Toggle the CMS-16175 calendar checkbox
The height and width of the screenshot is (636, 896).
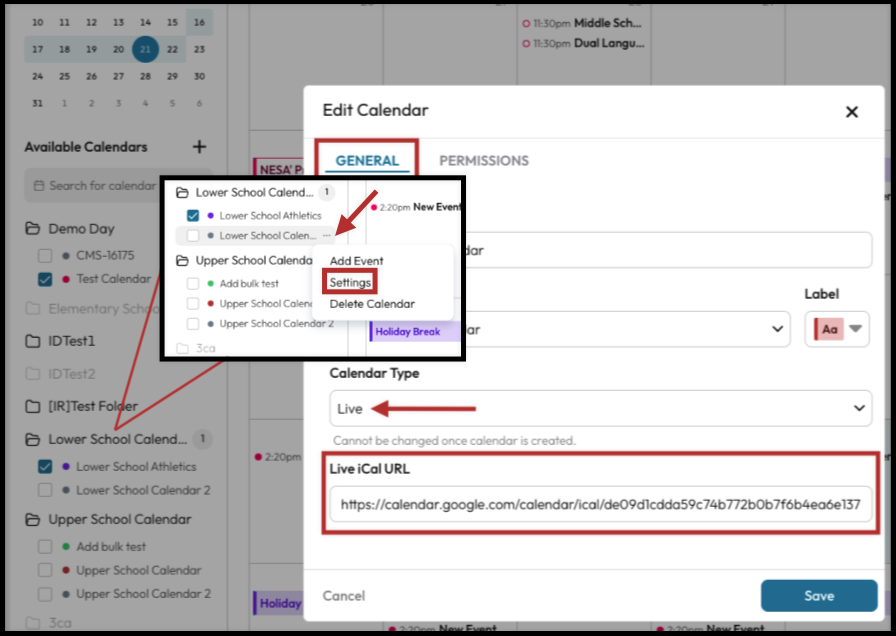click(45, 255)
